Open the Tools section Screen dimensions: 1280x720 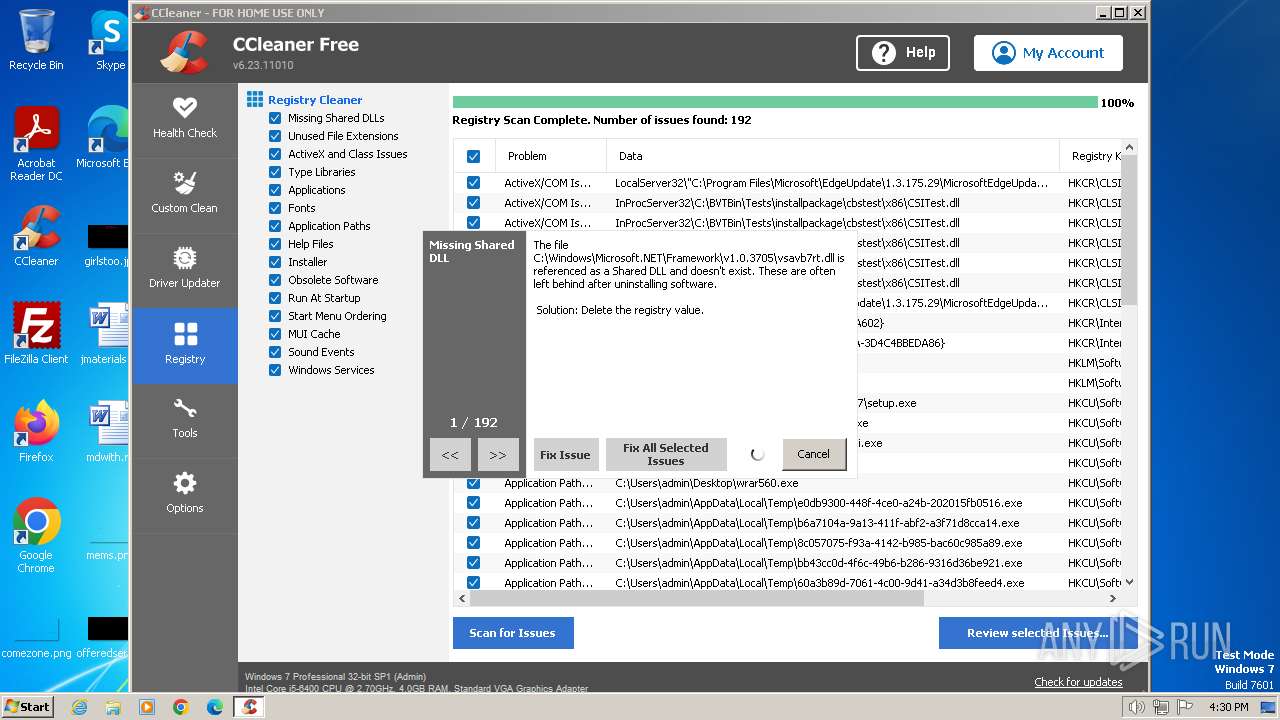tap(185, 420)
